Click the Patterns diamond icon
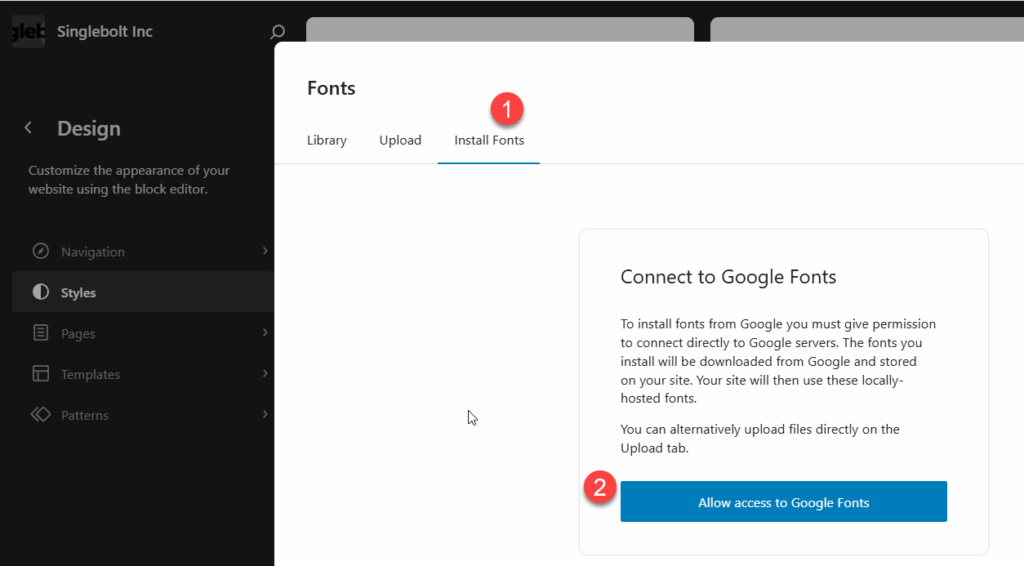The width and height of the screenshot is (1024, 566). (x=40, y=415)
